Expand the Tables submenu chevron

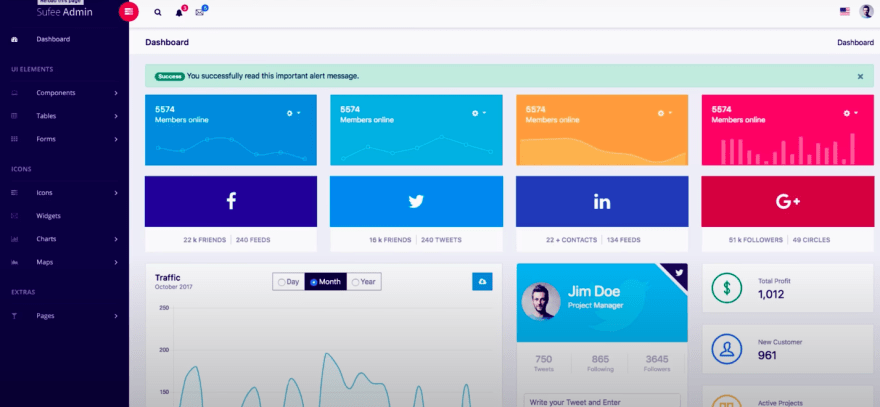[116, 116]
